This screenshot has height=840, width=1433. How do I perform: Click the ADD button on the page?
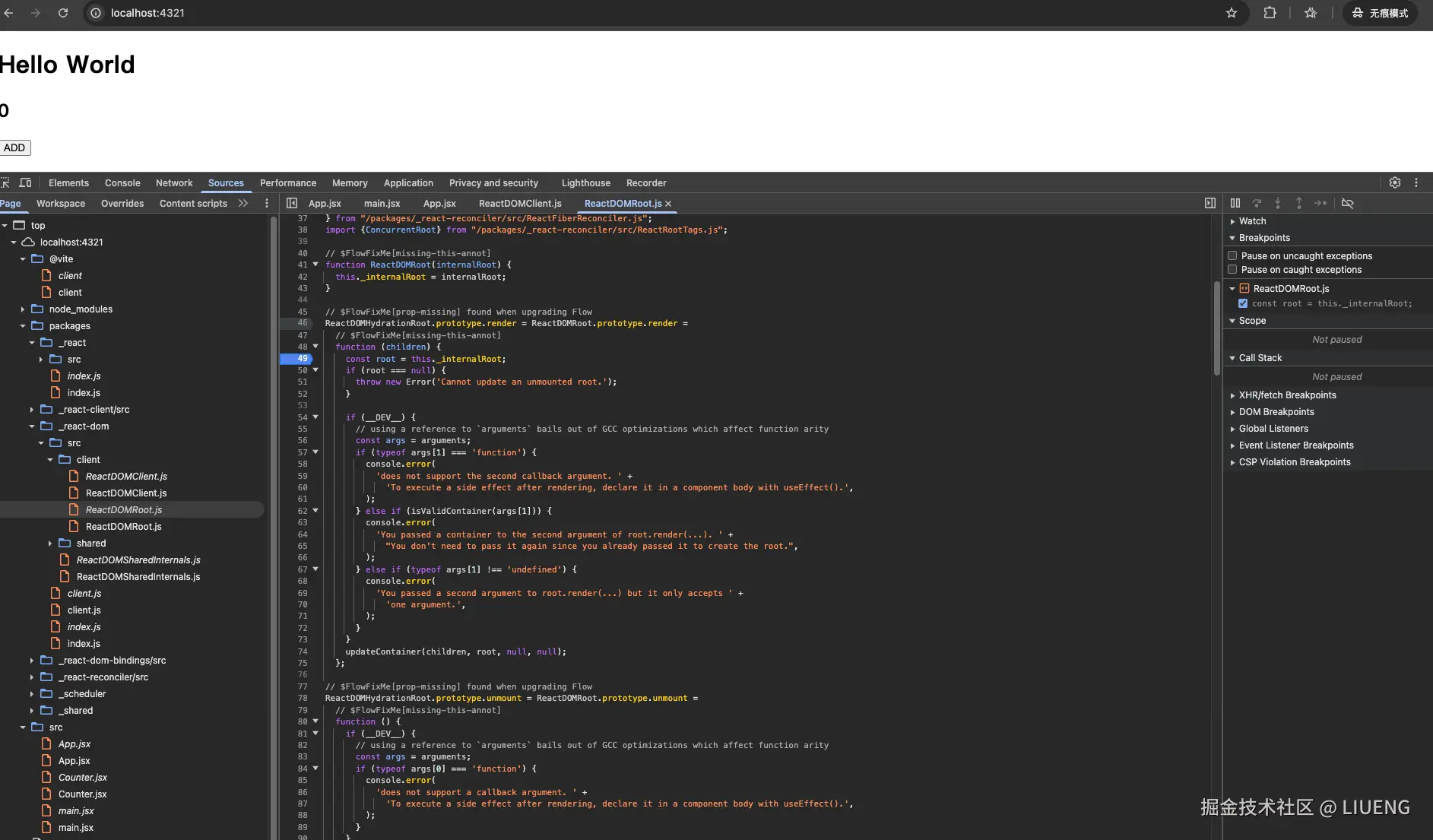(x=14, y=147)
